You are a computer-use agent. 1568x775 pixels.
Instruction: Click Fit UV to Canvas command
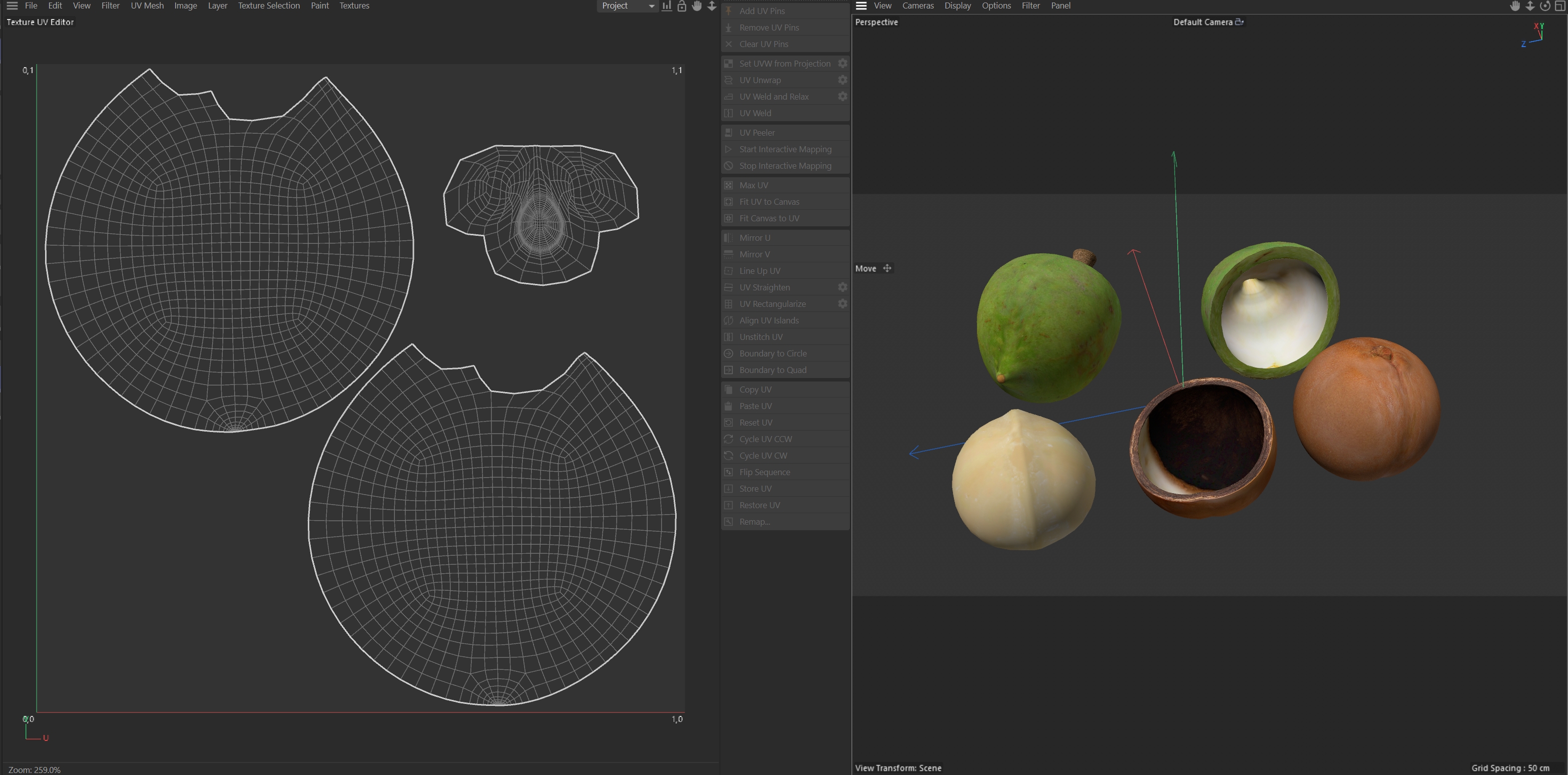pyautogui.click(x=769, y=202)
